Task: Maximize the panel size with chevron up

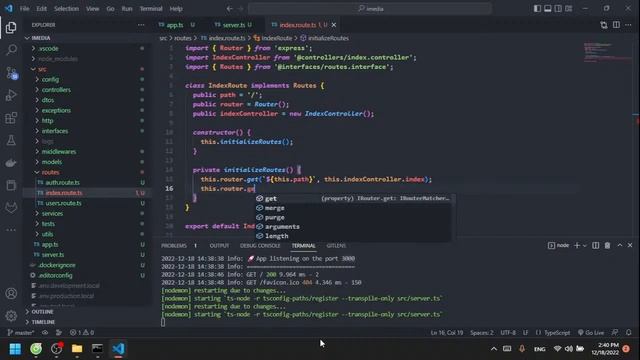Action: 620,245
